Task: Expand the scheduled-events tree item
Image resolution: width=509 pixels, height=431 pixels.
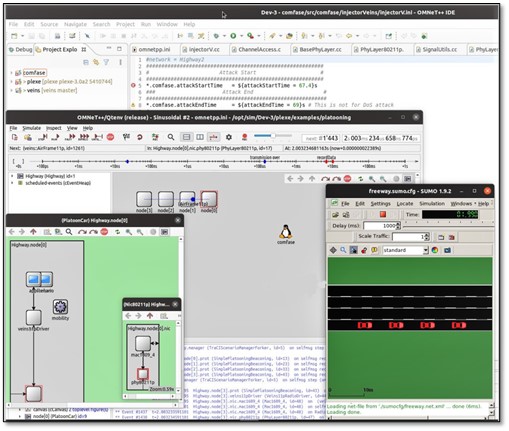Action: (12, 183)
